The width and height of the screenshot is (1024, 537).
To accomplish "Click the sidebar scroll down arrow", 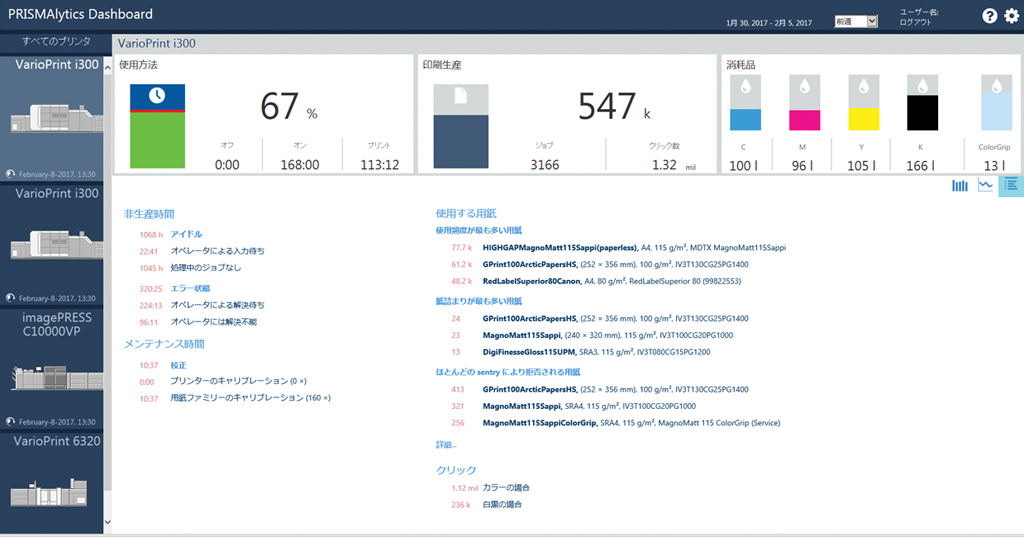I will [108, 522].
